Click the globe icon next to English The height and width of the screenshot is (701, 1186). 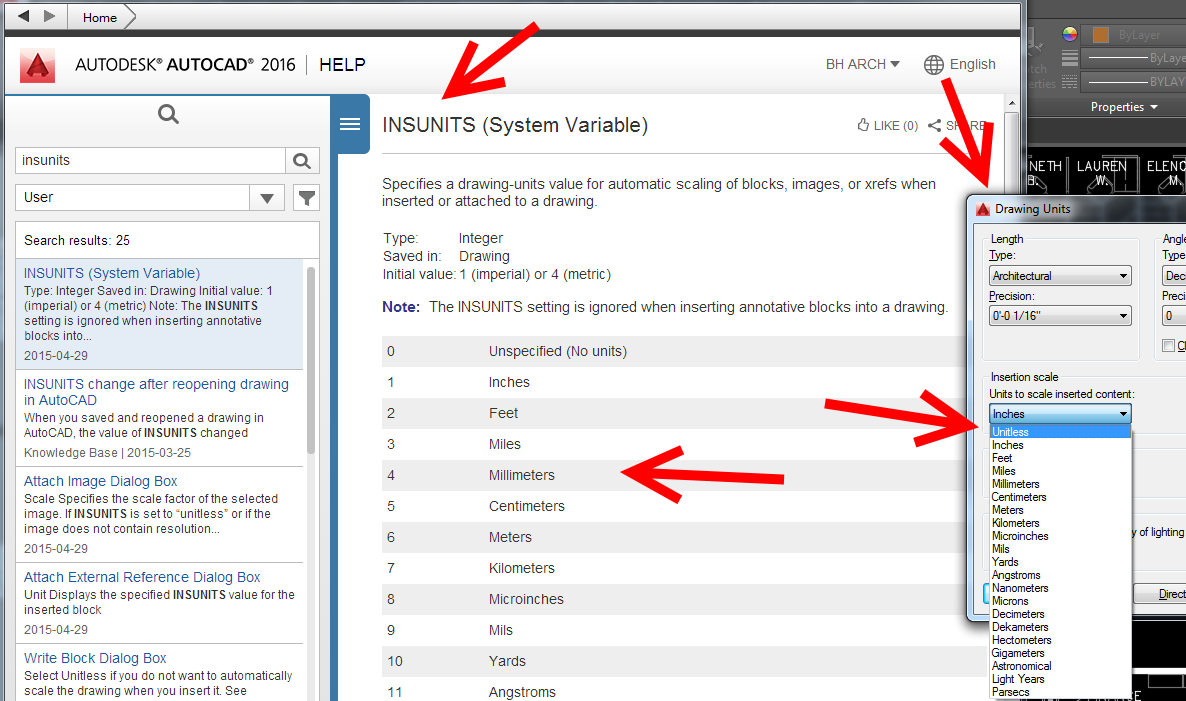(x=933, y=65)
